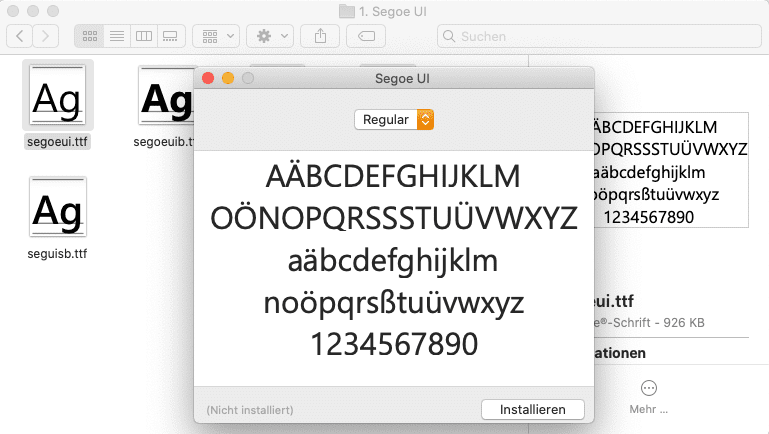Switch Finder to gallery view
The image size is (769, 434).
(x=171, y=36)
